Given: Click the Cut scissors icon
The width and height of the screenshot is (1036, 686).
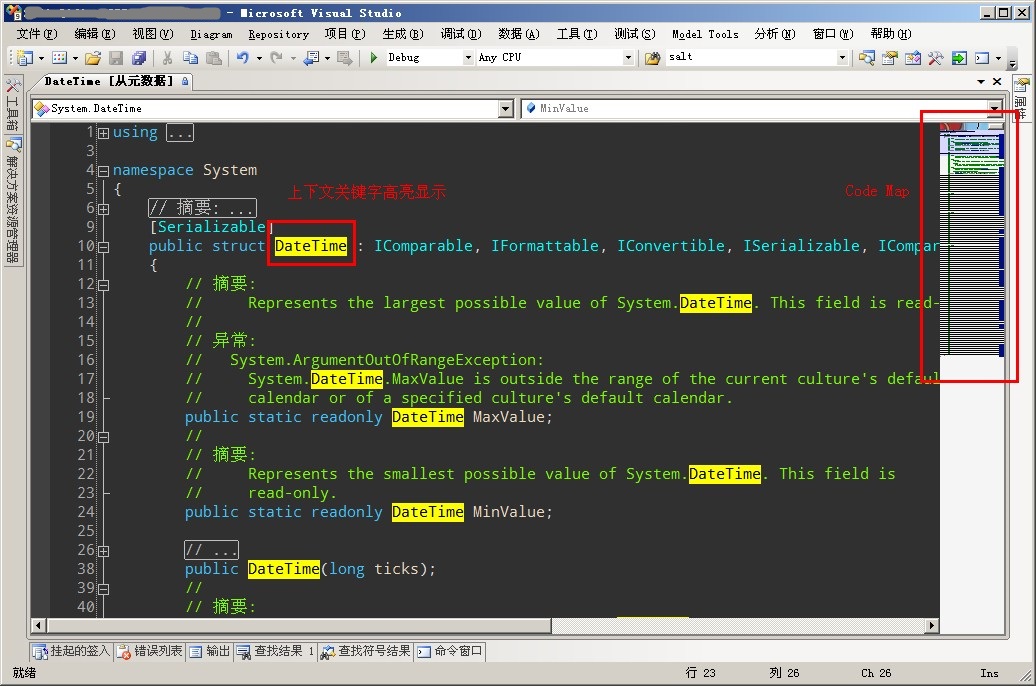Looking at the screenshot, I should point(168,58).
